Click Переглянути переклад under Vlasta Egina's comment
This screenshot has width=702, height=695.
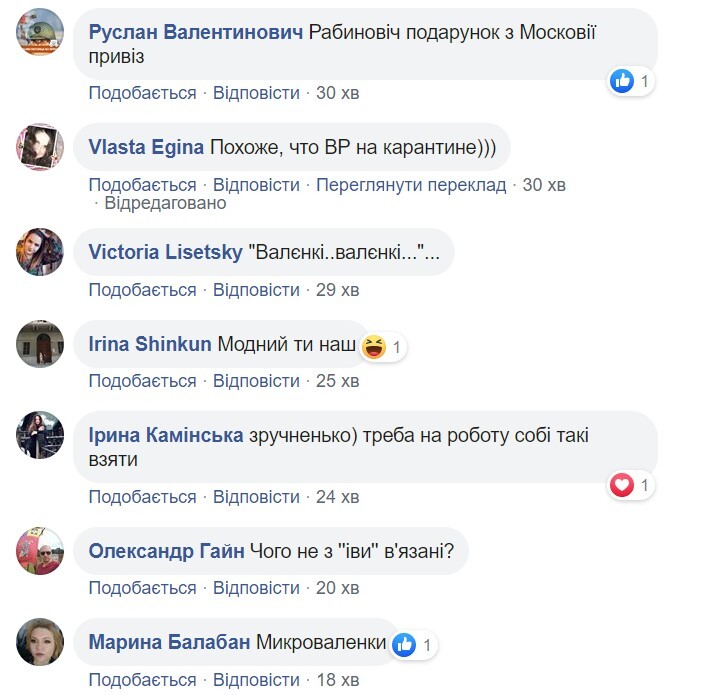coord(412,185)
